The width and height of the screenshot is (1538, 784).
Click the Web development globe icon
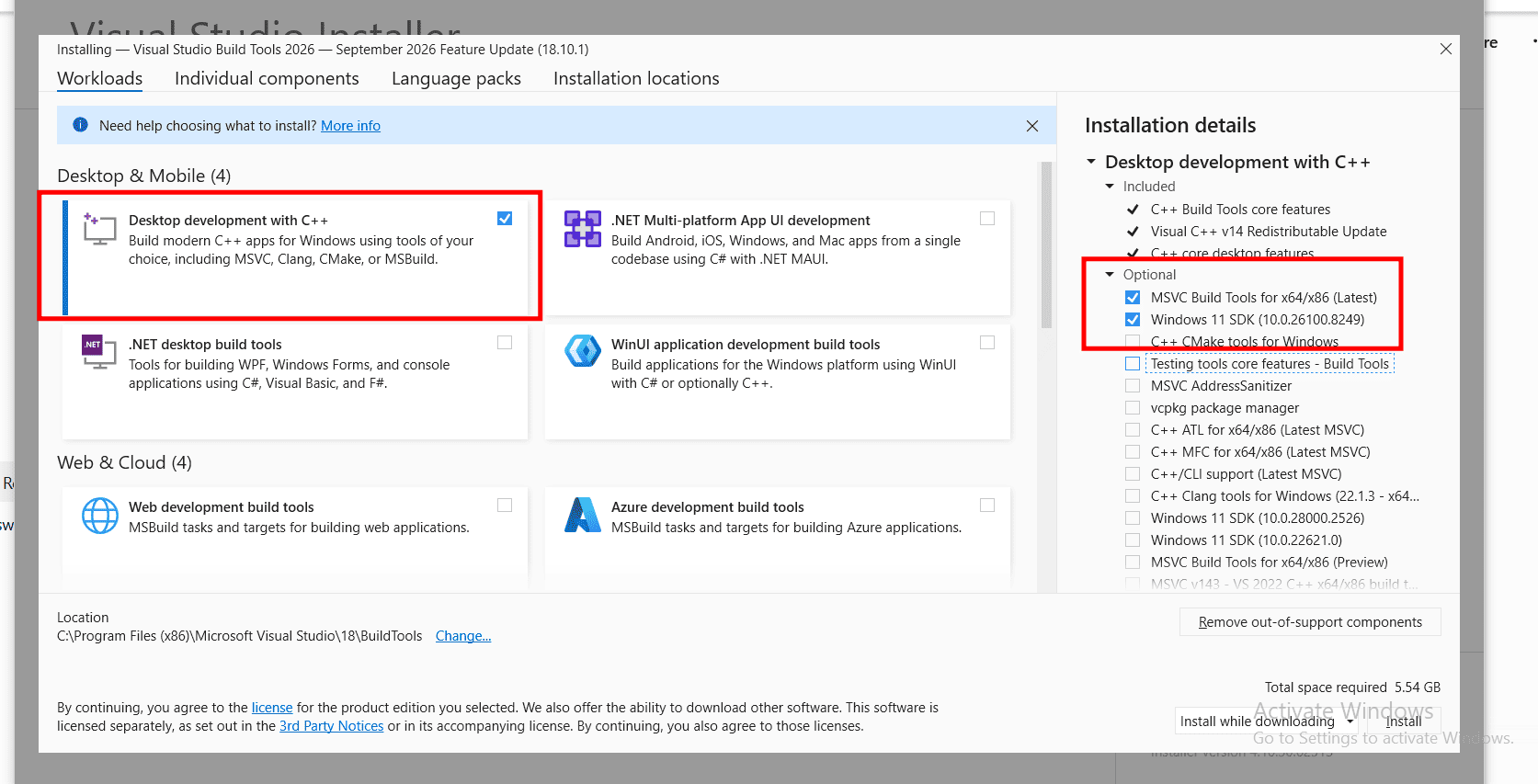[100, 516]
